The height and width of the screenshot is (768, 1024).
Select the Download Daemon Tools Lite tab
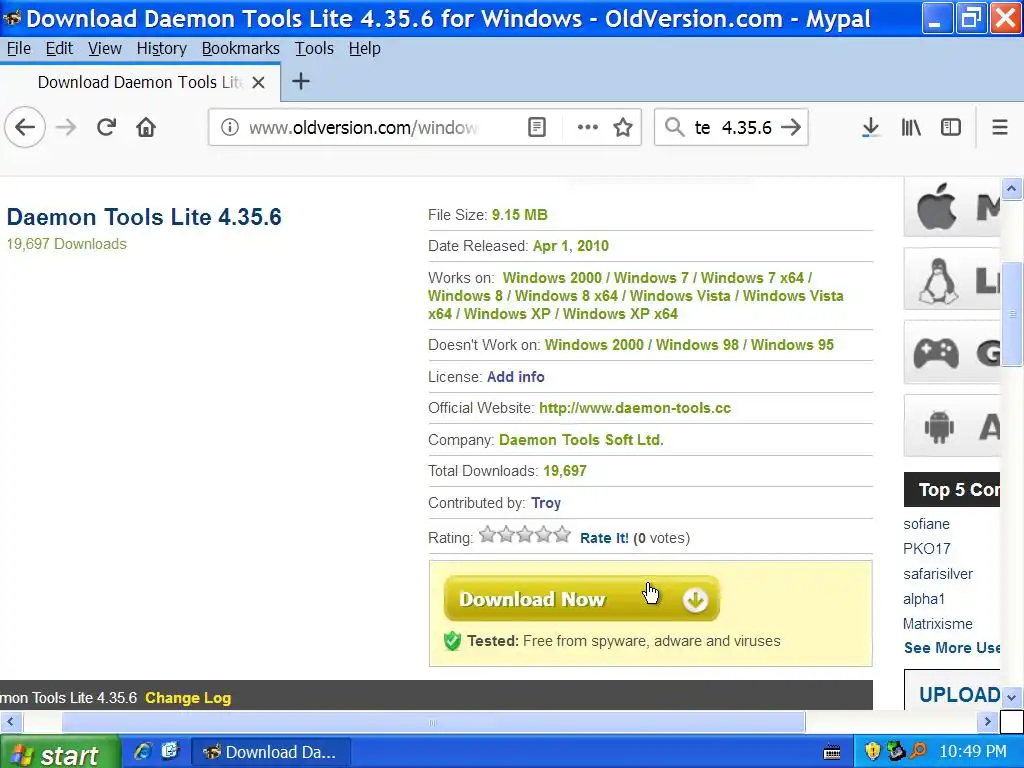click(x=140, y=82)
